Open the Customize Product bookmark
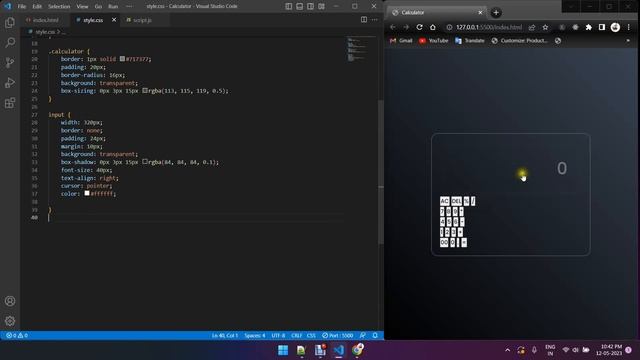Image resolution: width=640 pixels, height=360 pixels. 519,41
